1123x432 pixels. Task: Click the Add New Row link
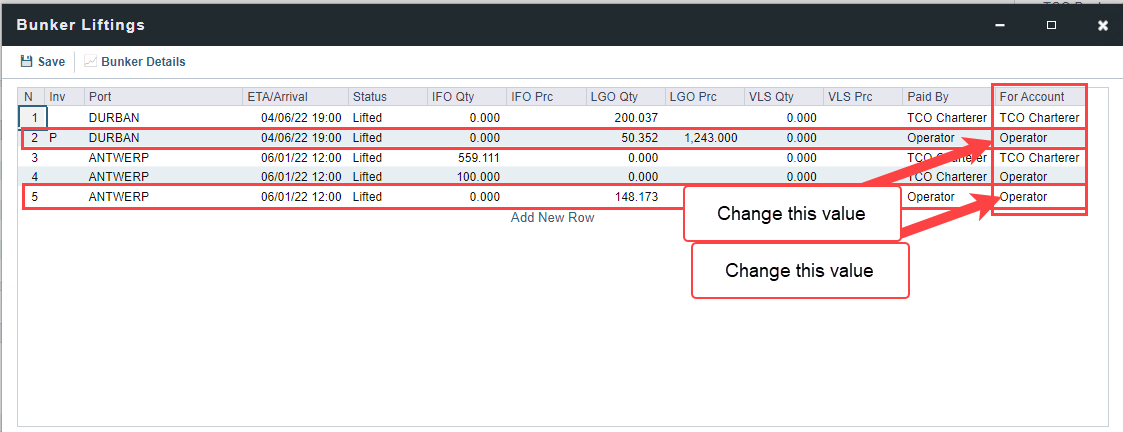[x=552, y=217]
